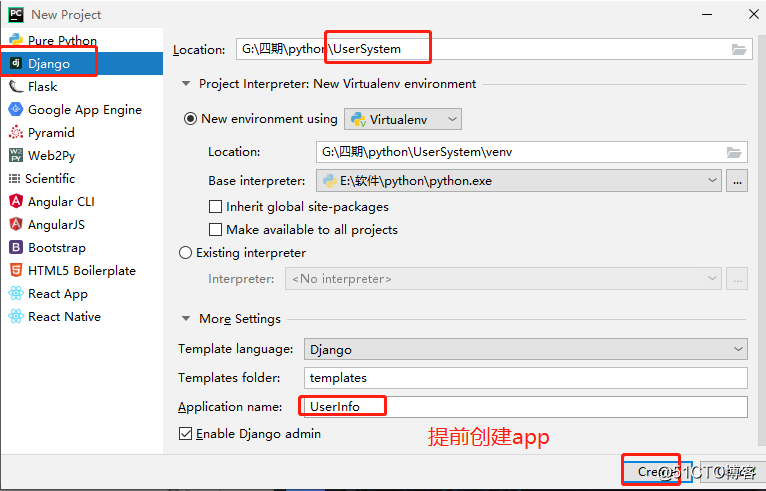Click the Angular CLI icon
This screenshot has width=766, height=491.
(16, 201)
